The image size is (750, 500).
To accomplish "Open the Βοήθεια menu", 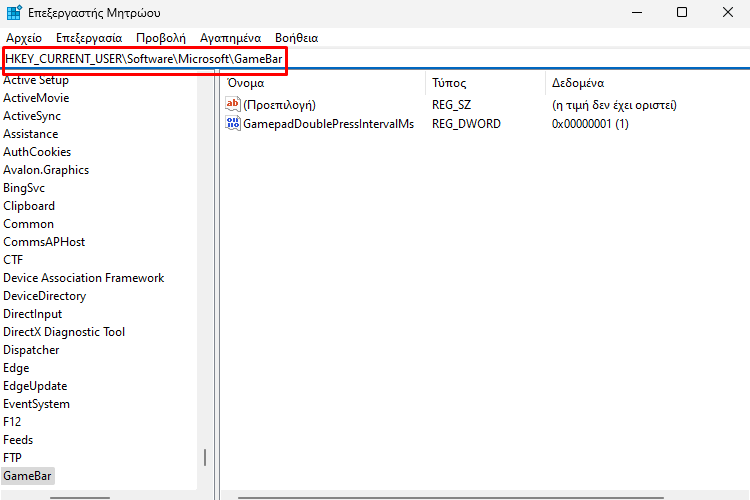I will pyautogui.click(x=295, y=38).
